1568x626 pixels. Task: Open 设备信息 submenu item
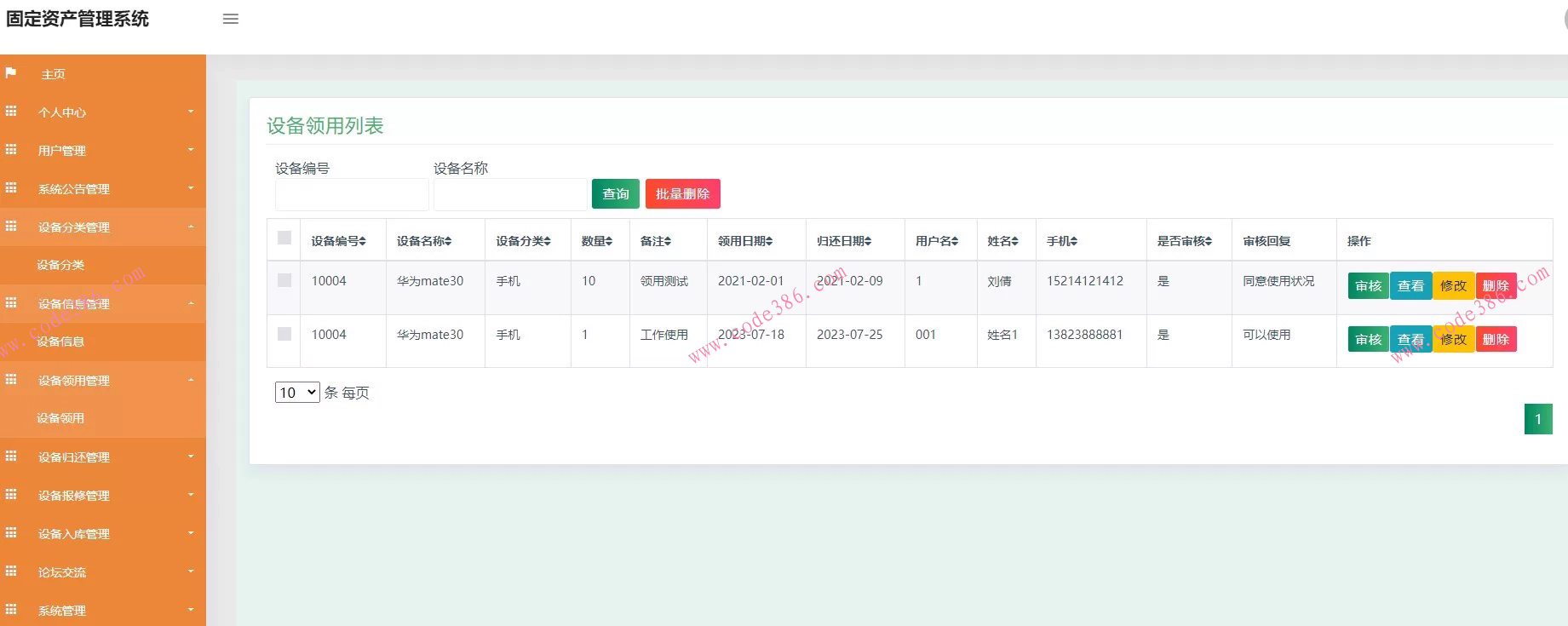click(x=60, y=342)
